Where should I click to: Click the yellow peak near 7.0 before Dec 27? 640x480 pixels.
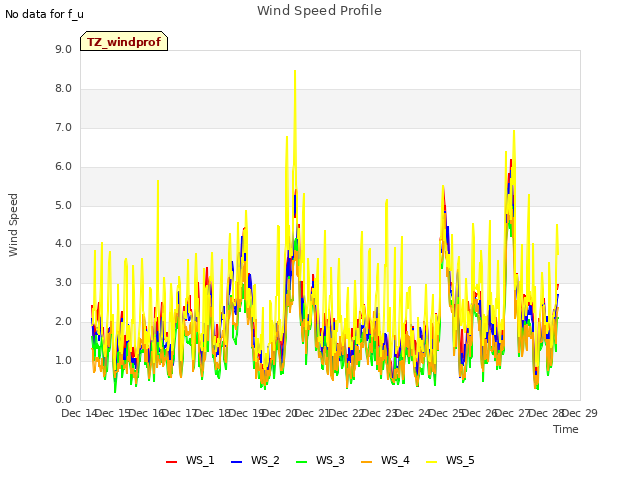coord(514,131)
